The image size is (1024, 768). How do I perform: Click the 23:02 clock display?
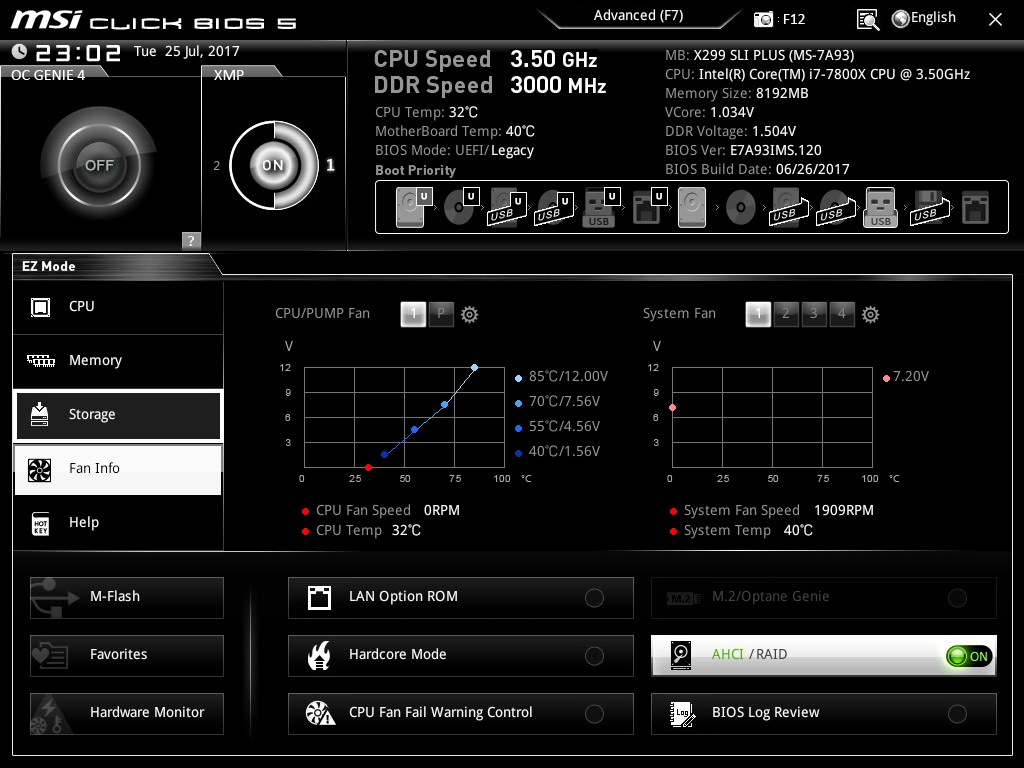tap(78, 52)
